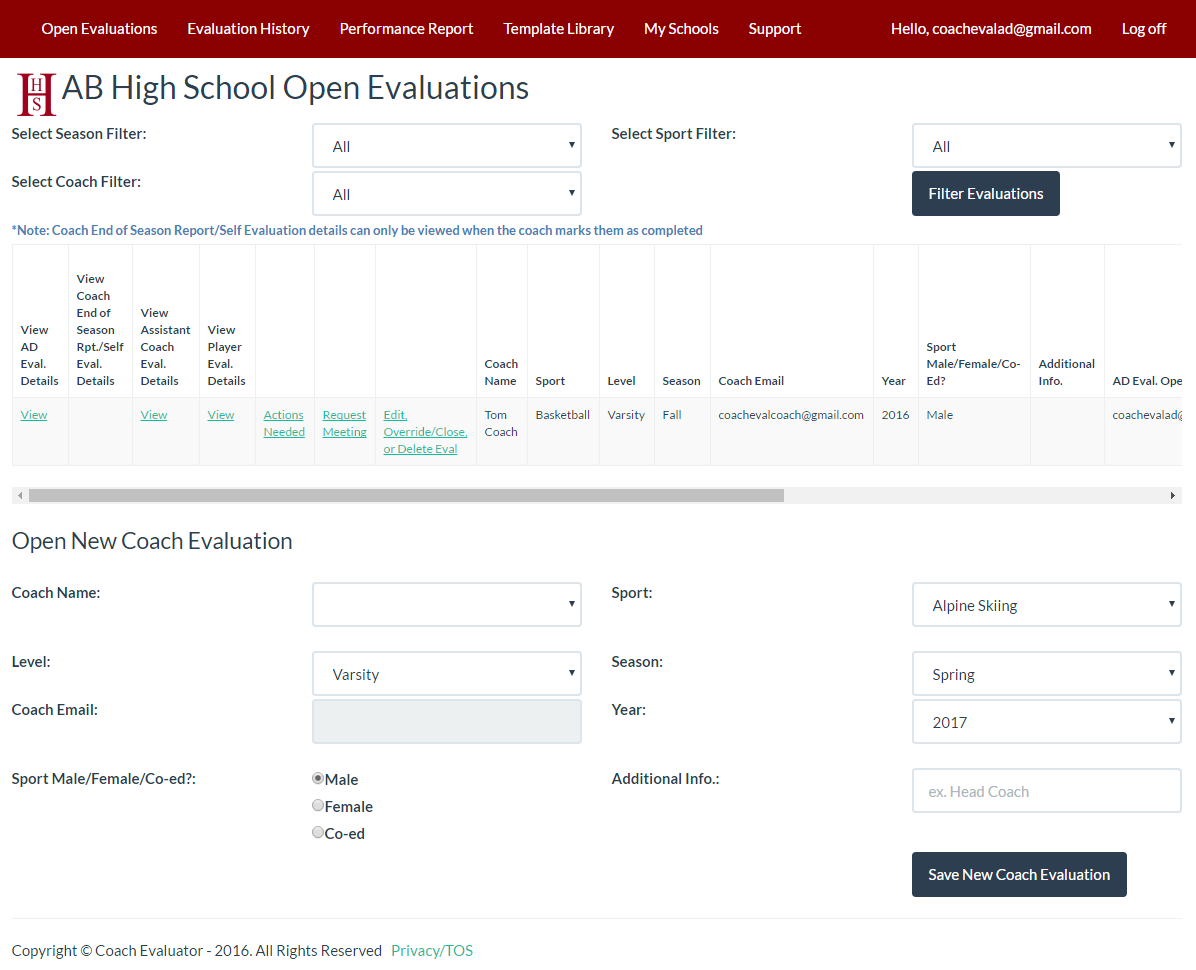Click the table scrollbar right arrow
Image resolution: width=1196 pixels, height=970 pixels.
(1172, 496)
